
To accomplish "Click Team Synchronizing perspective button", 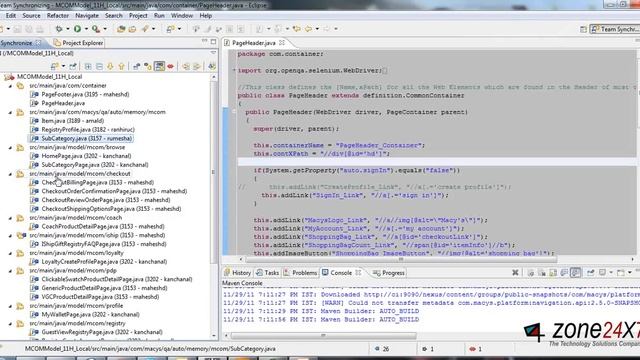I will [x=615, y=29].
